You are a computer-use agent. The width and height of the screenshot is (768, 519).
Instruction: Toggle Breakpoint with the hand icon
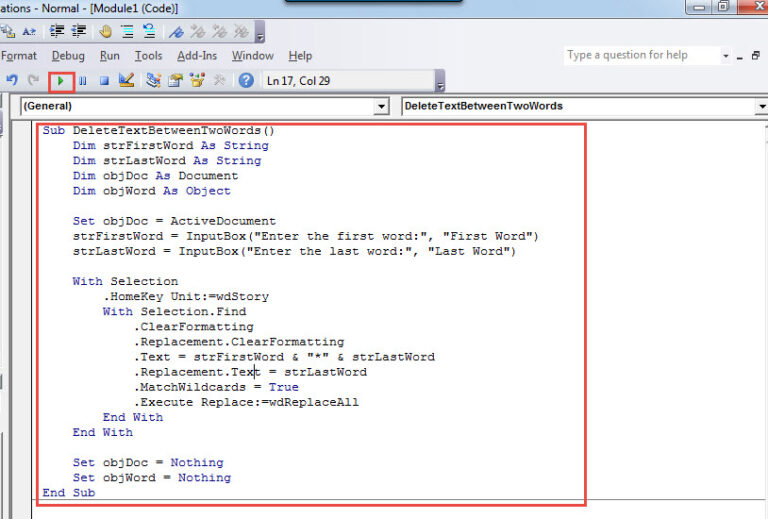click(105, 32)
